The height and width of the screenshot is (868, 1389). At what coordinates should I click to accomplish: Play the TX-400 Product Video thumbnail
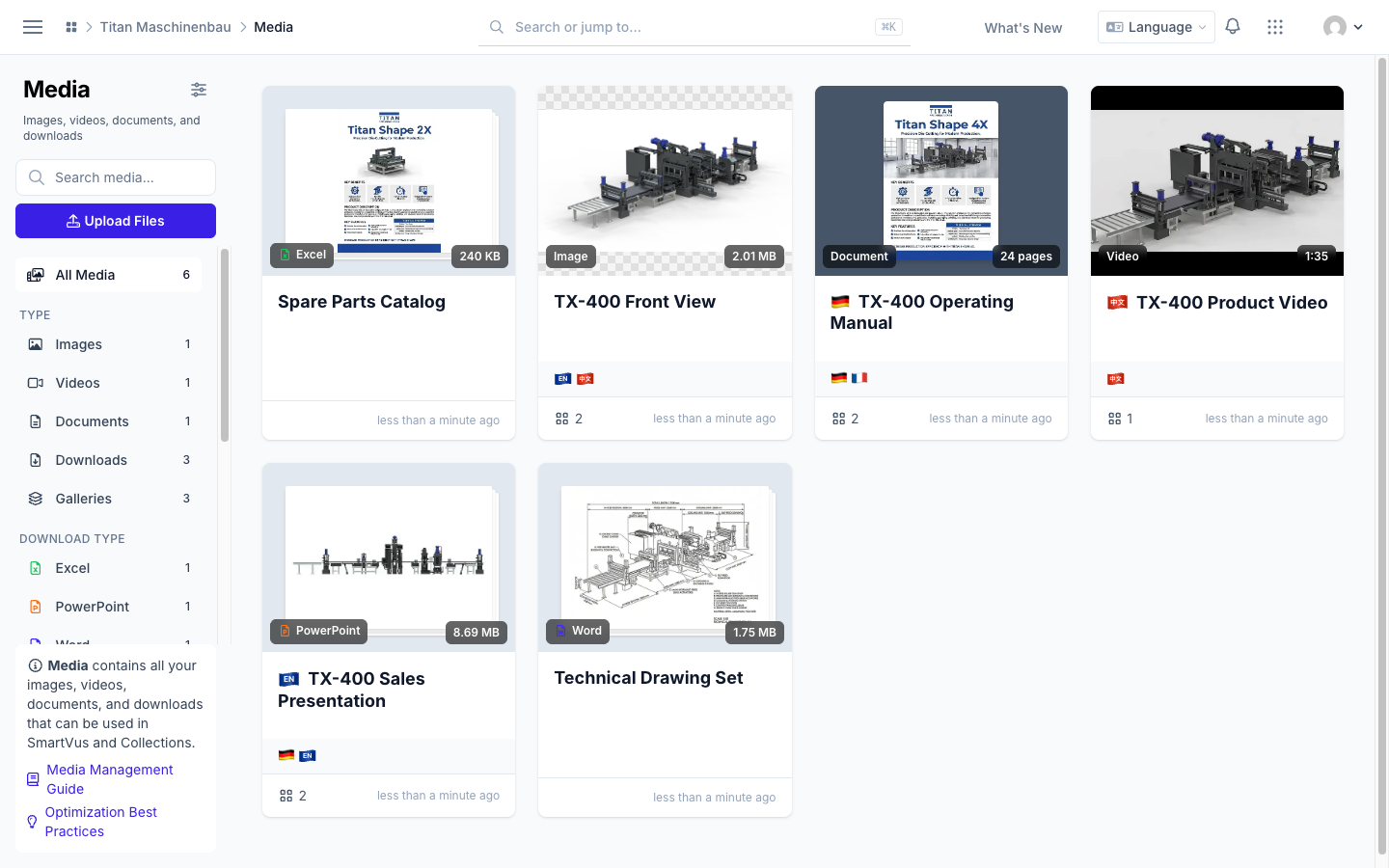[1217, 180]
